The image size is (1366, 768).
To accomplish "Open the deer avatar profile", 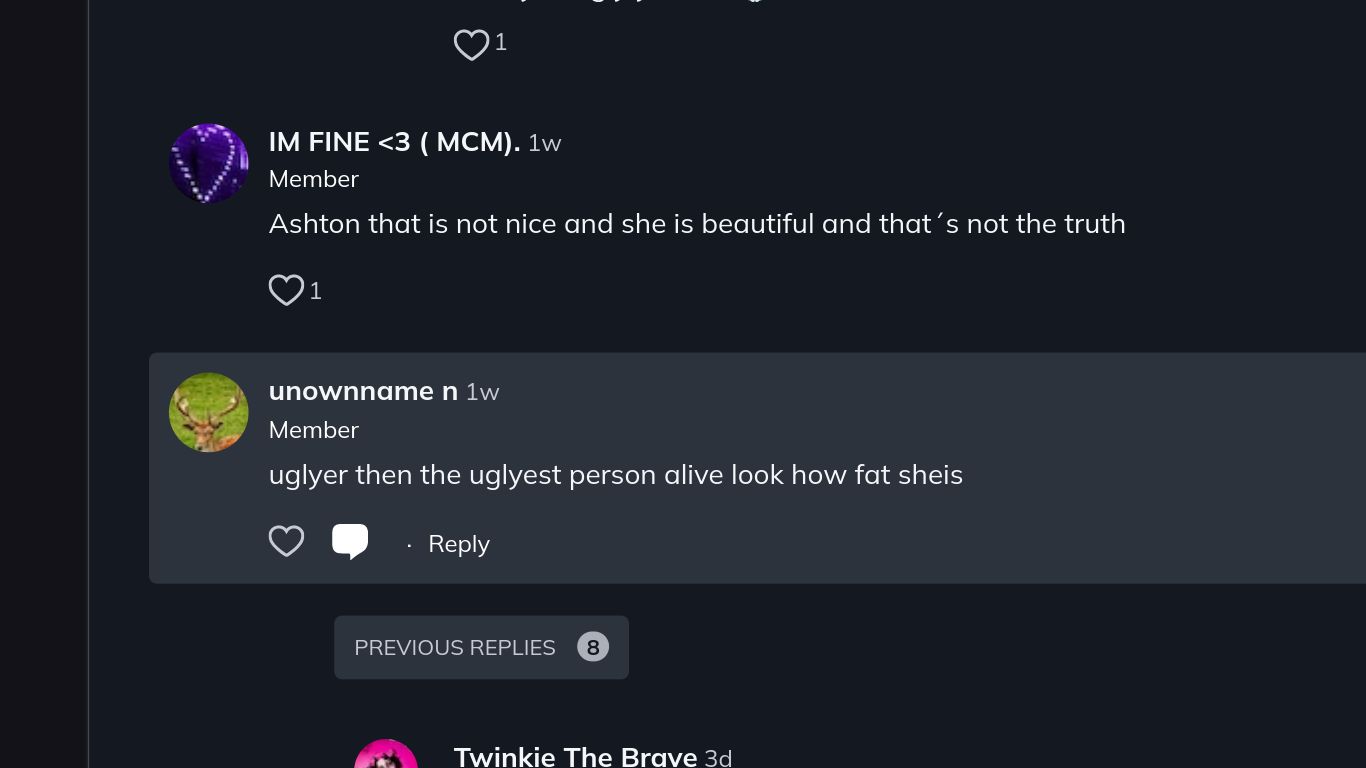I will [x=208, y=412].
